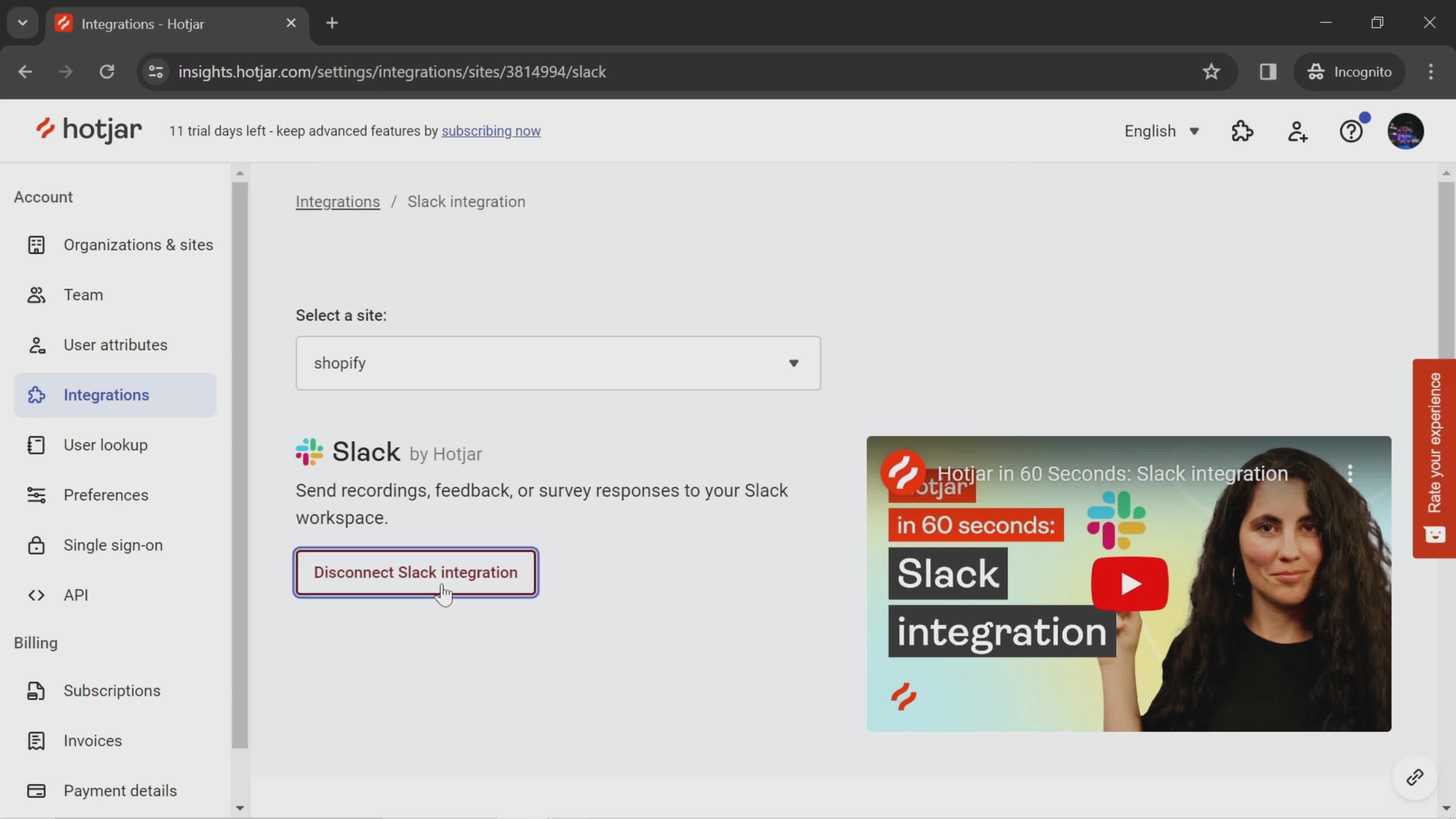Click the sidebar scroll down arrow
Screen dimensions: 1456x819
240,808
